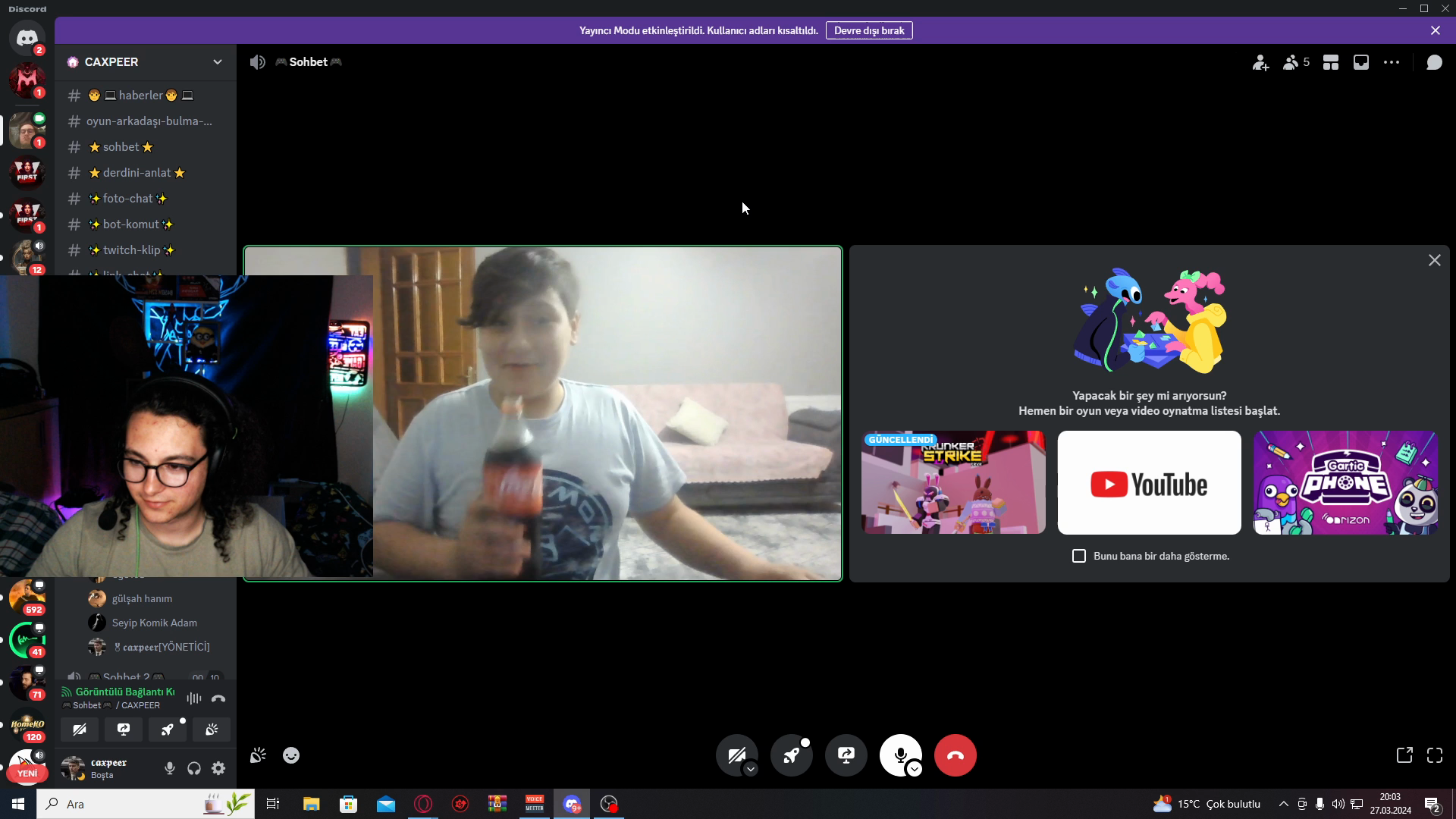
Task: Open noise suppression waveform icon
Action: click(194, 698)
